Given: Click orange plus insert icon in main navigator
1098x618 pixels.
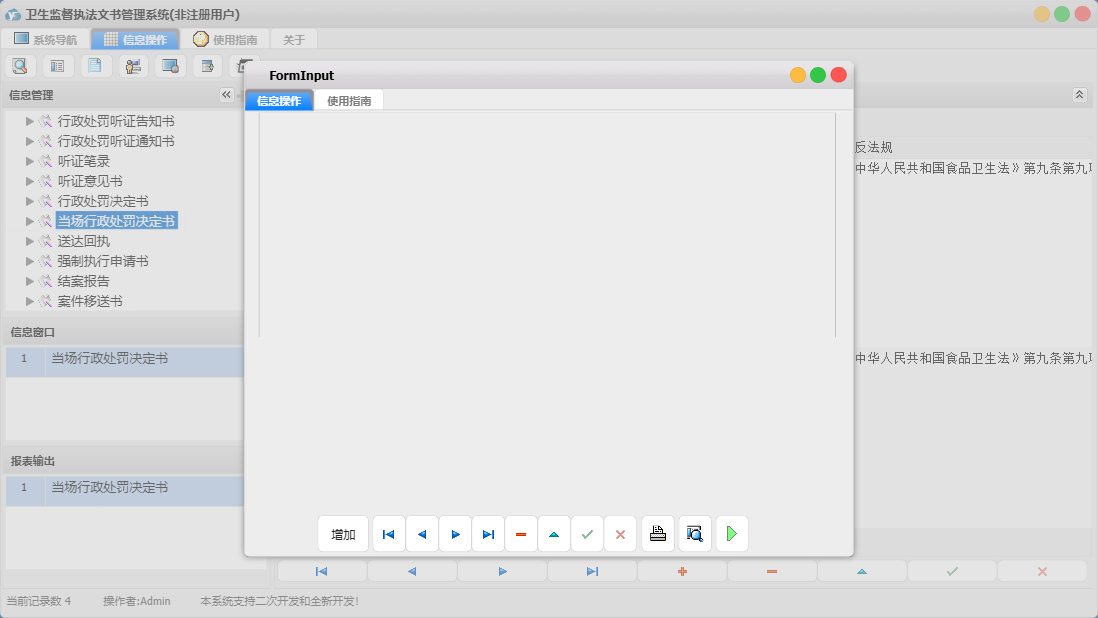Looking at the screenshot, I should coord(682,571).
